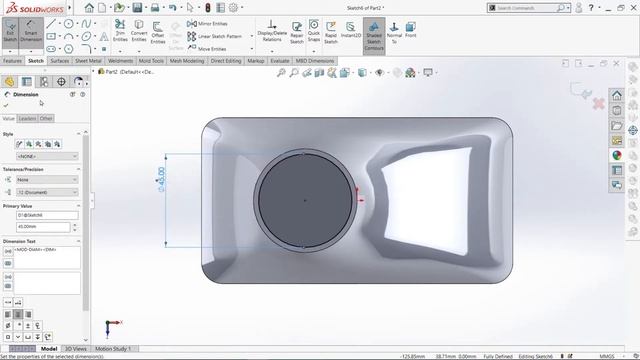This screenshot has width=640, height=360.
Task: Select the sketch Text tool
Action: (104, 36)
